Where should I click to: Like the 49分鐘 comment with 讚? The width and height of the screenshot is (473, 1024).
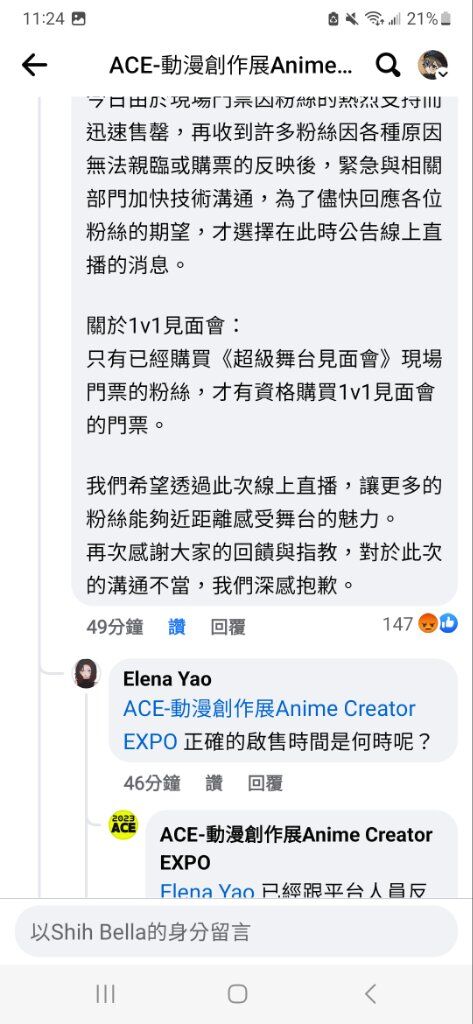[x=177, y=627]
